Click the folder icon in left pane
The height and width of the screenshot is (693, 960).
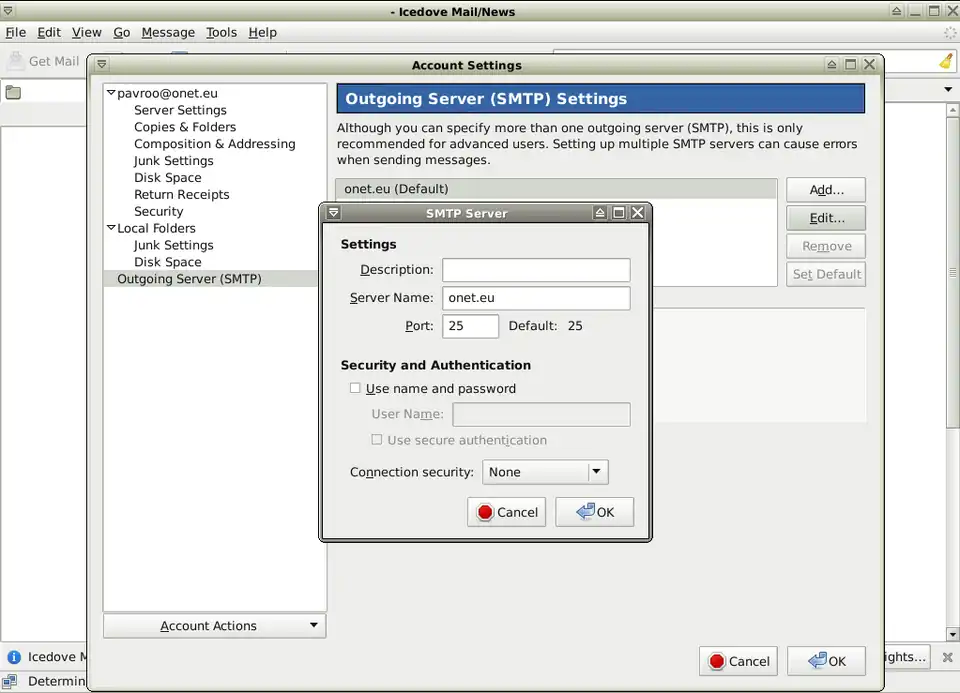[13, 93]
